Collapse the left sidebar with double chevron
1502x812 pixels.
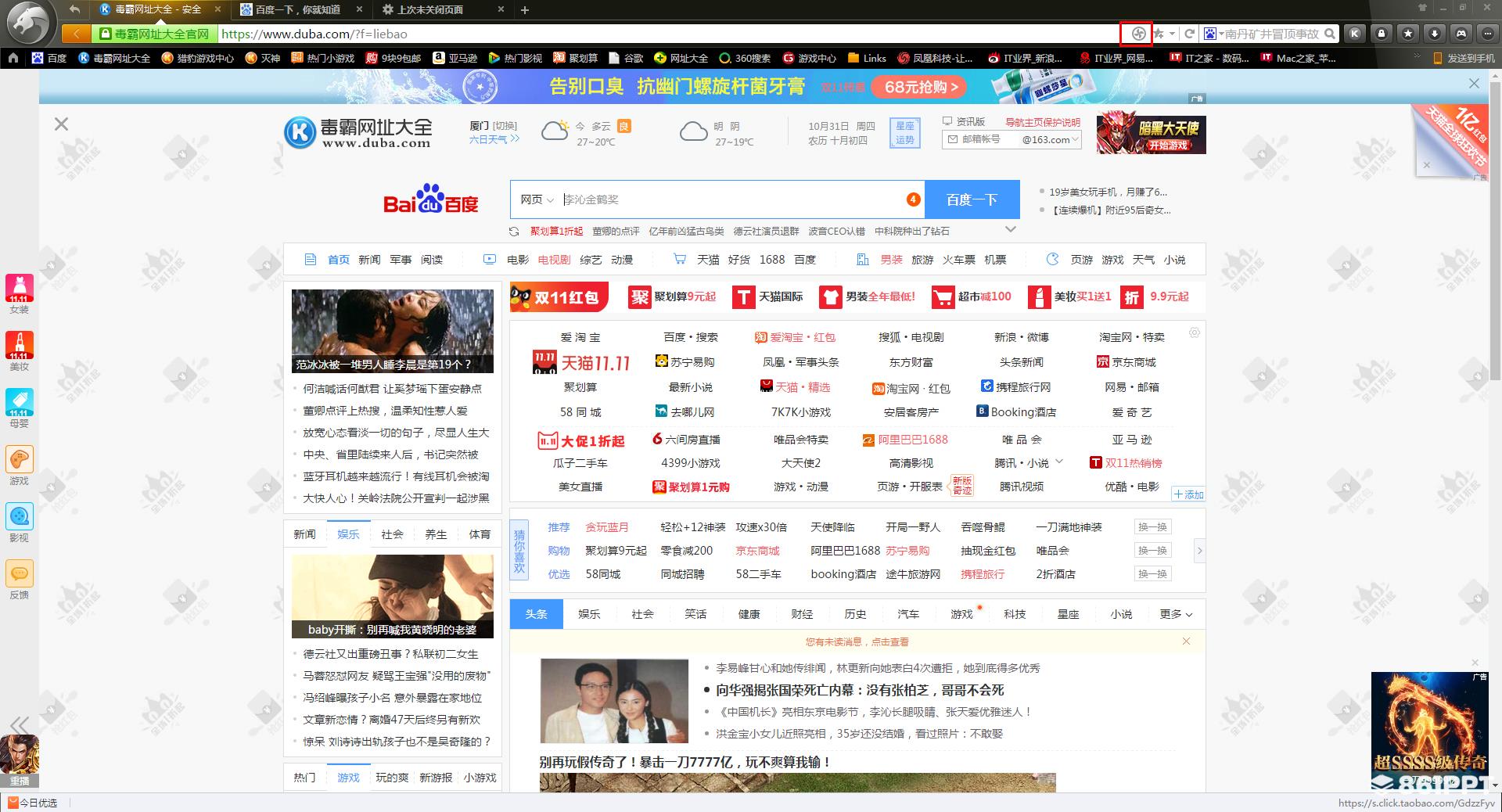tap(20, 725)
